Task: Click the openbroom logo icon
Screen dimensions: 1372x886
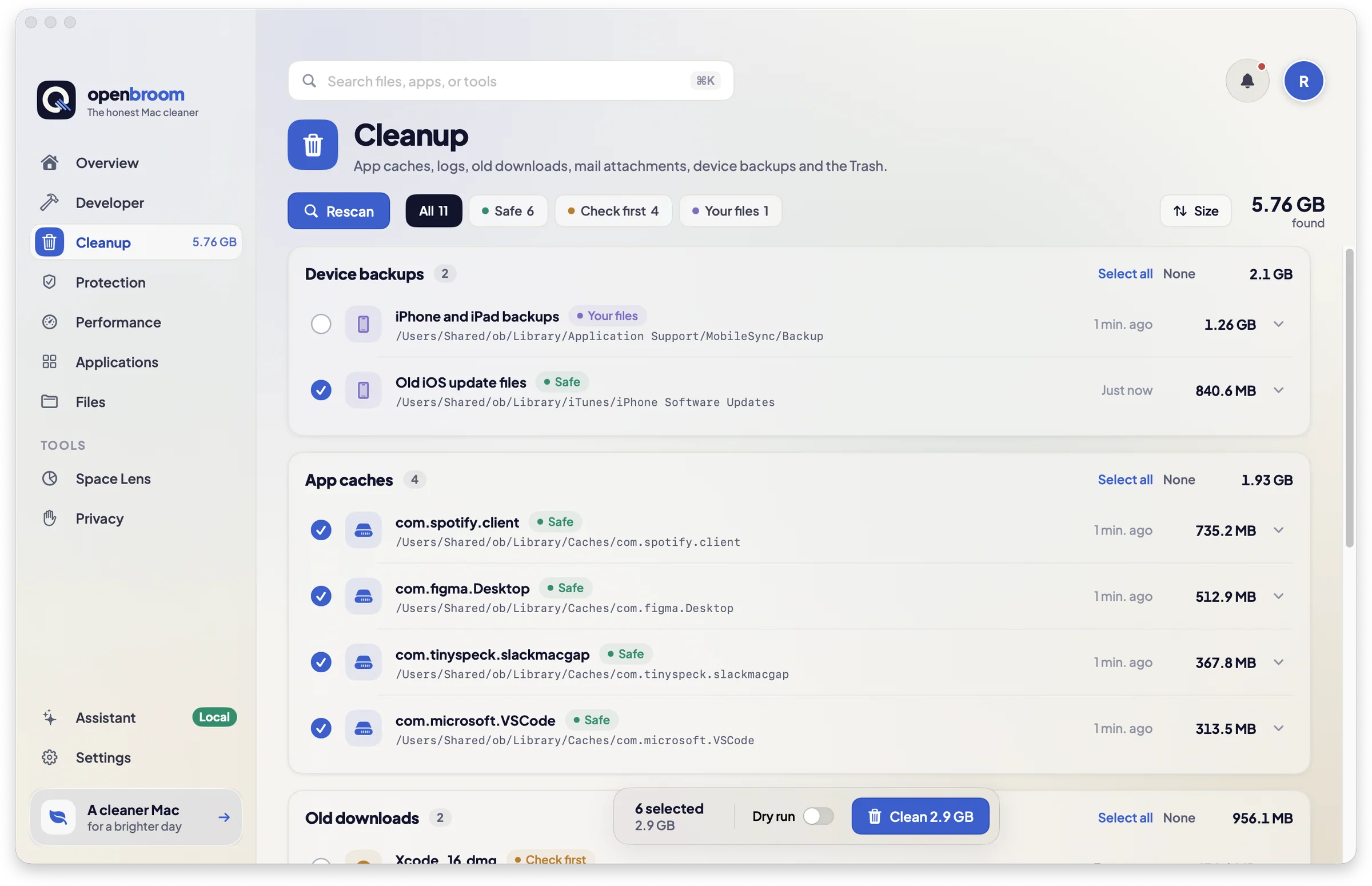Action: pos(56,100)
